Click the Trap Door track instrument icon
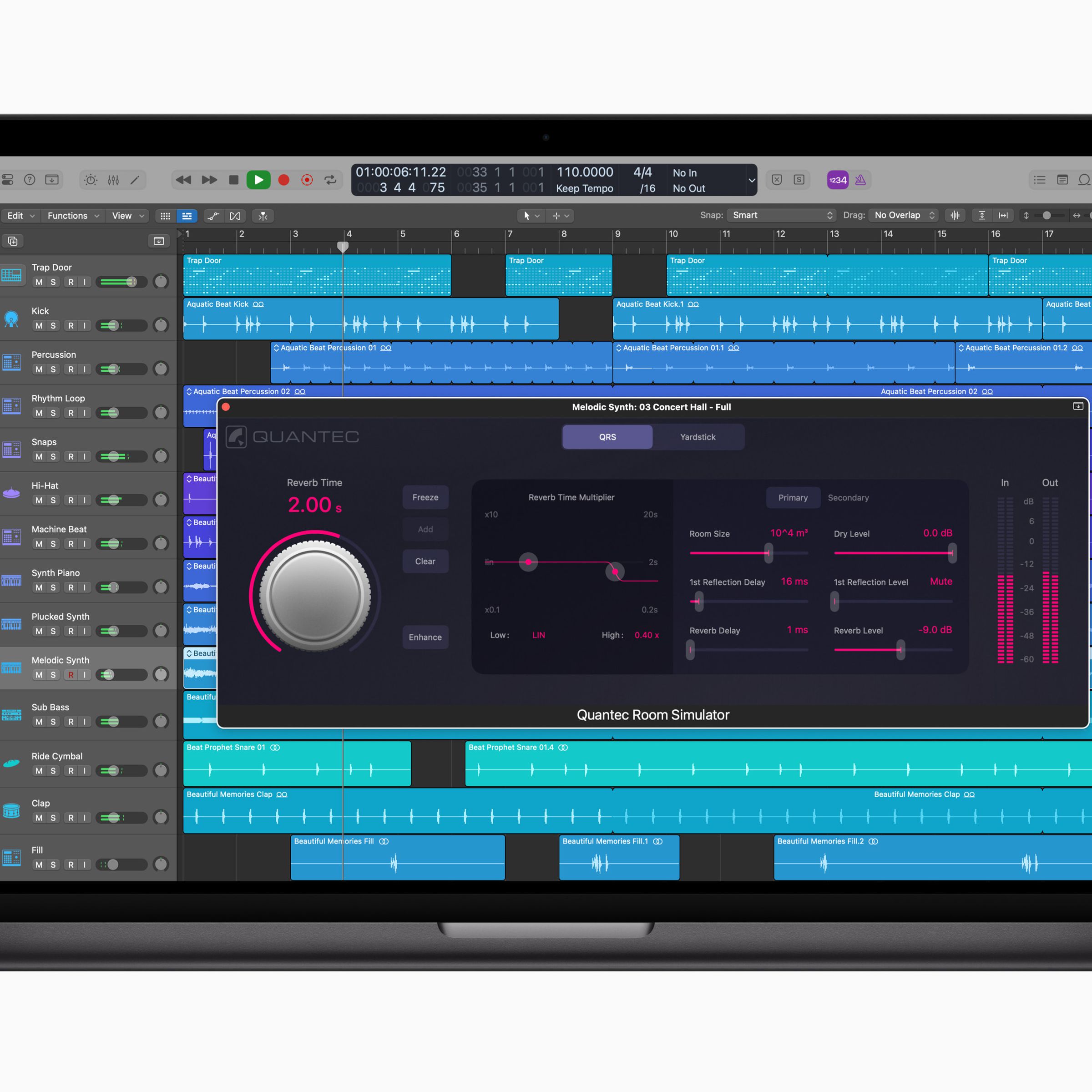 11,275
